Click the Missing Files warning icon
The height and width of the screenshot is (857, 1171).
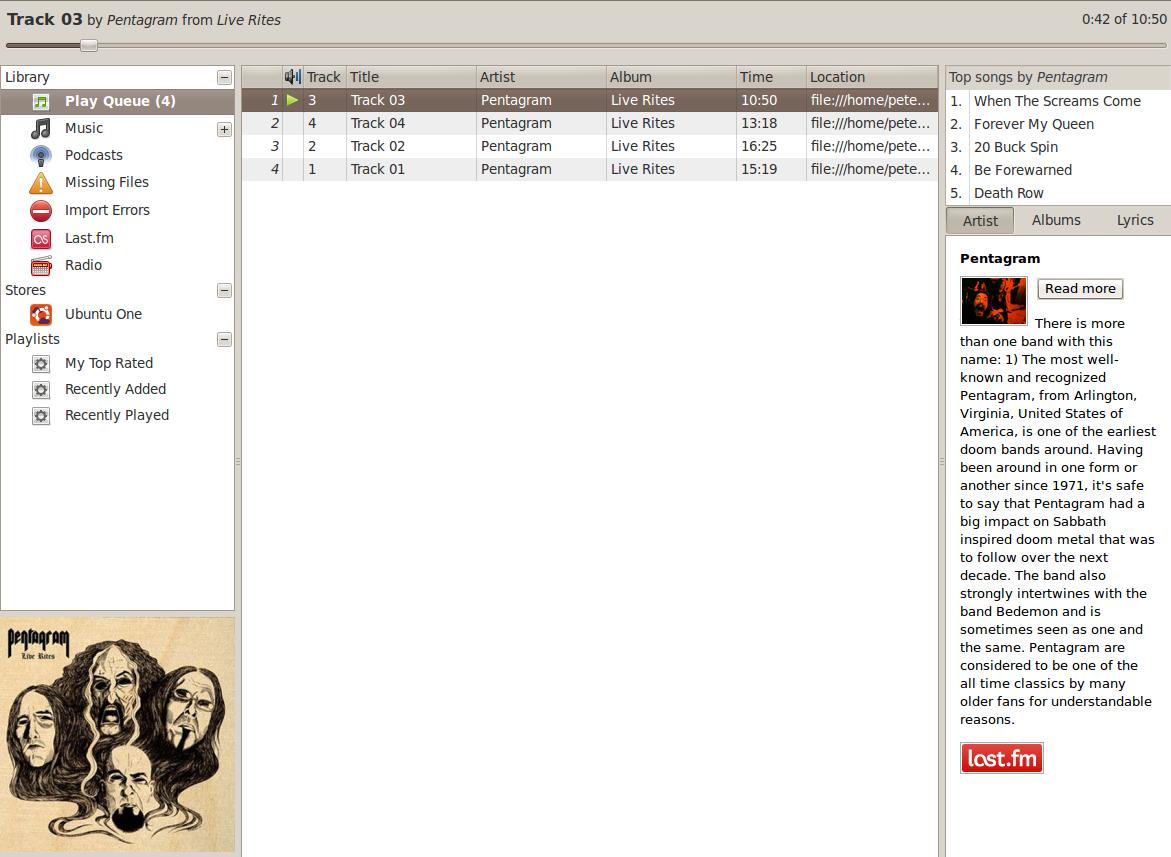click(41, 183)
